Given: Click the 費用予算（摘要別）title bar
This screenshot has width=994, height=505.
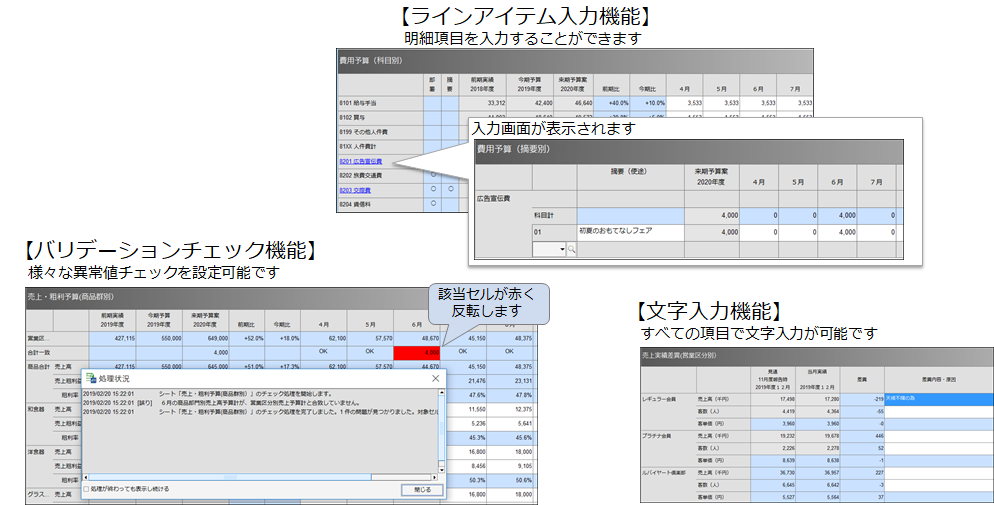Looking at the screenshot, I should pyautogui.click(x=689, y=151).
